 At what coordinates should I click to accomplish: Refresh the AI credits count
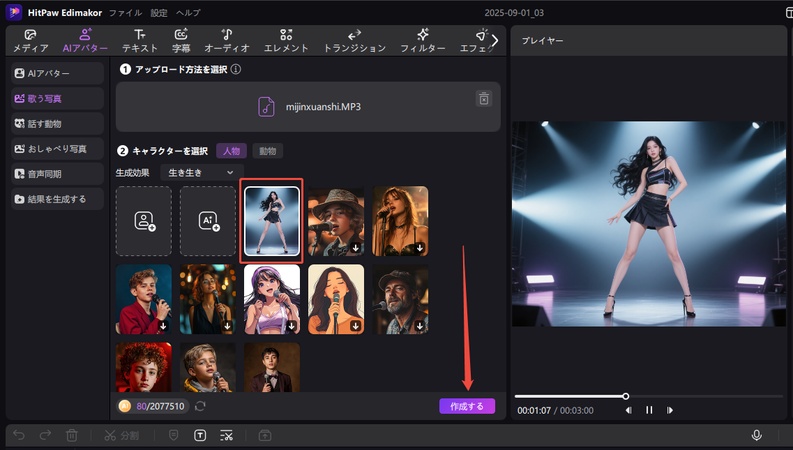200,406
